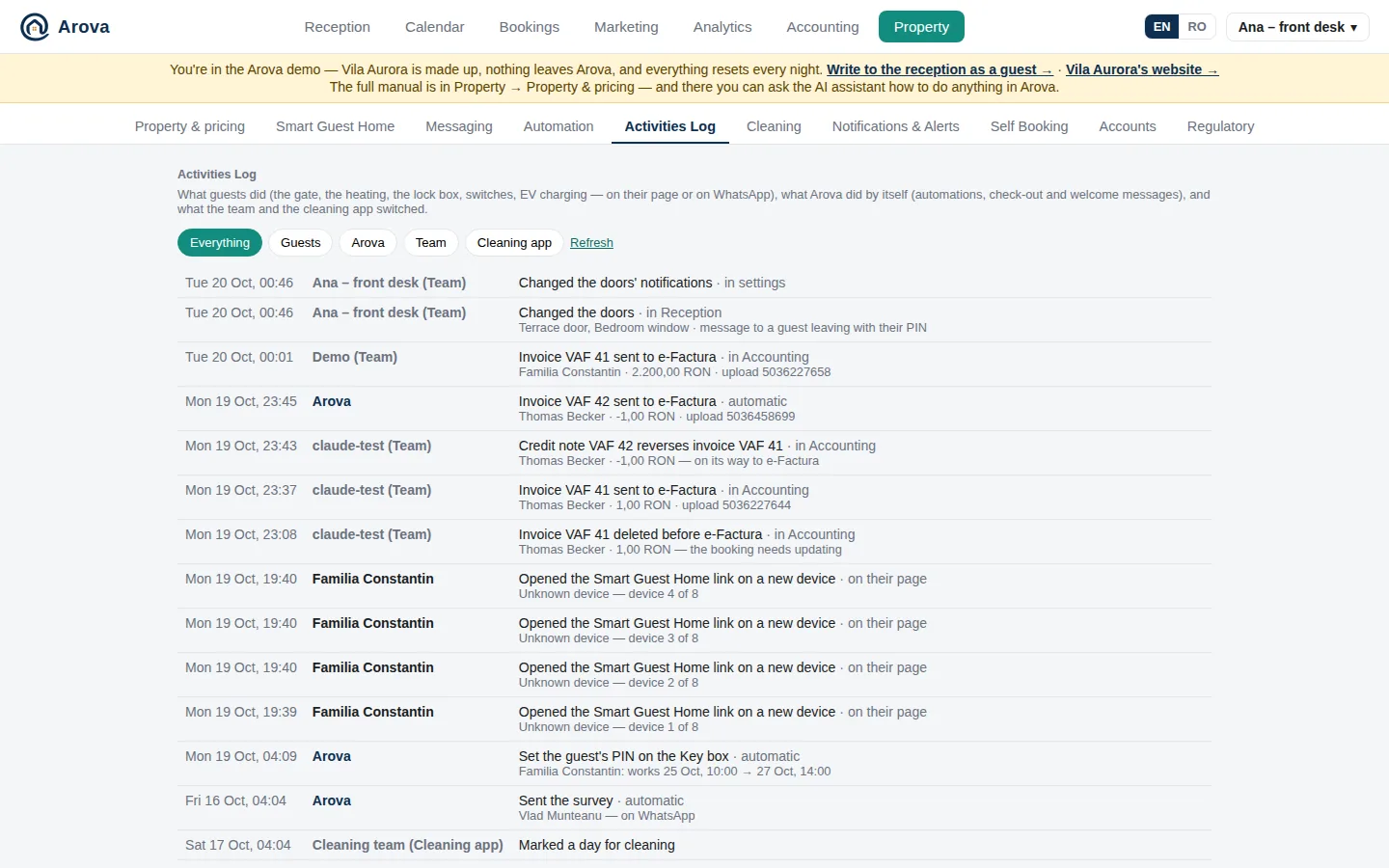Filter the log by Arova
Image resolution: width=1389 pixels, height=868 pixels.
(x=368, y=243)
